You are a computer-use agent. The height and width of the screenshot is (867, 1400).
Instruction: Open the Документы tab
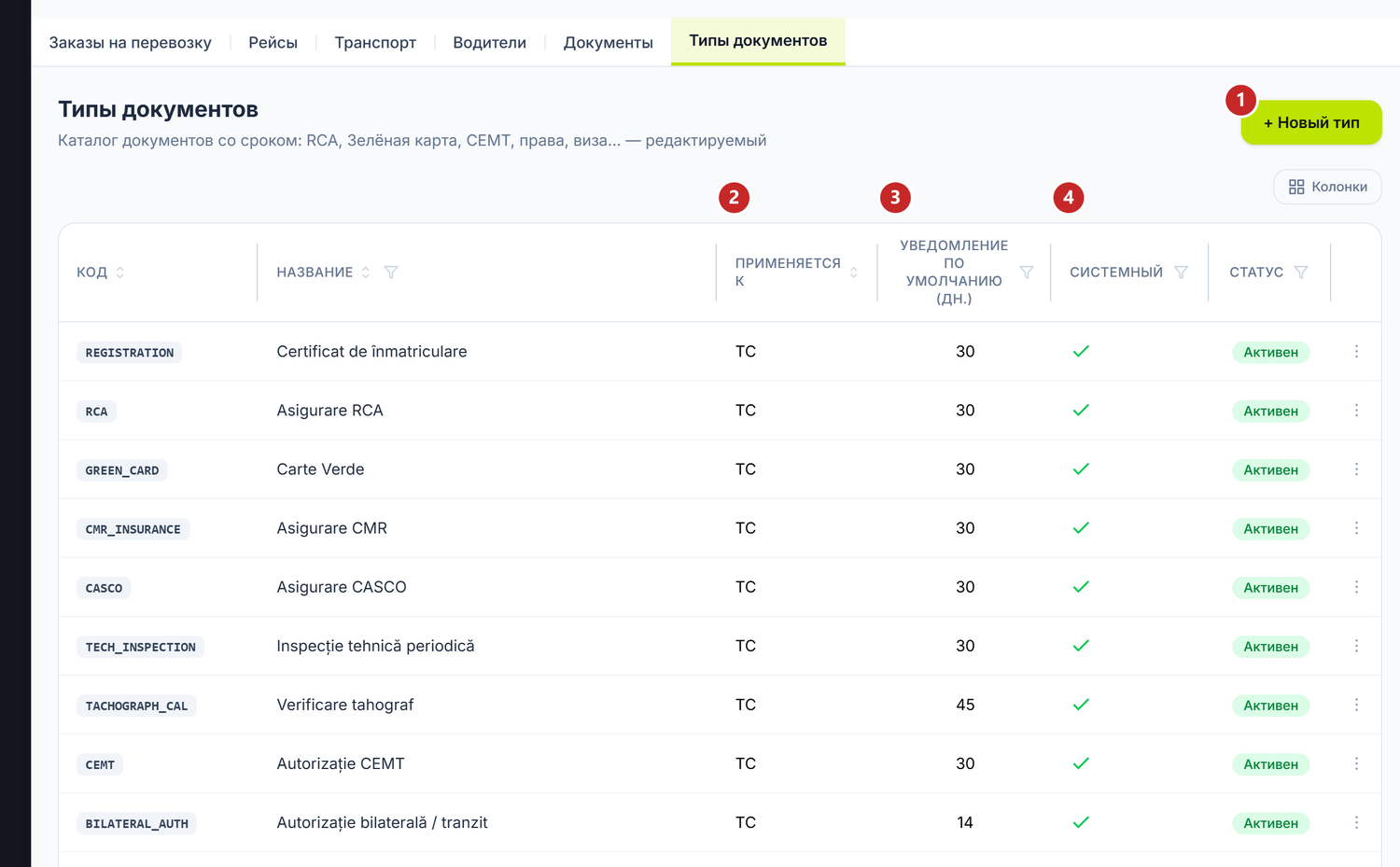[x=608, y=43]
